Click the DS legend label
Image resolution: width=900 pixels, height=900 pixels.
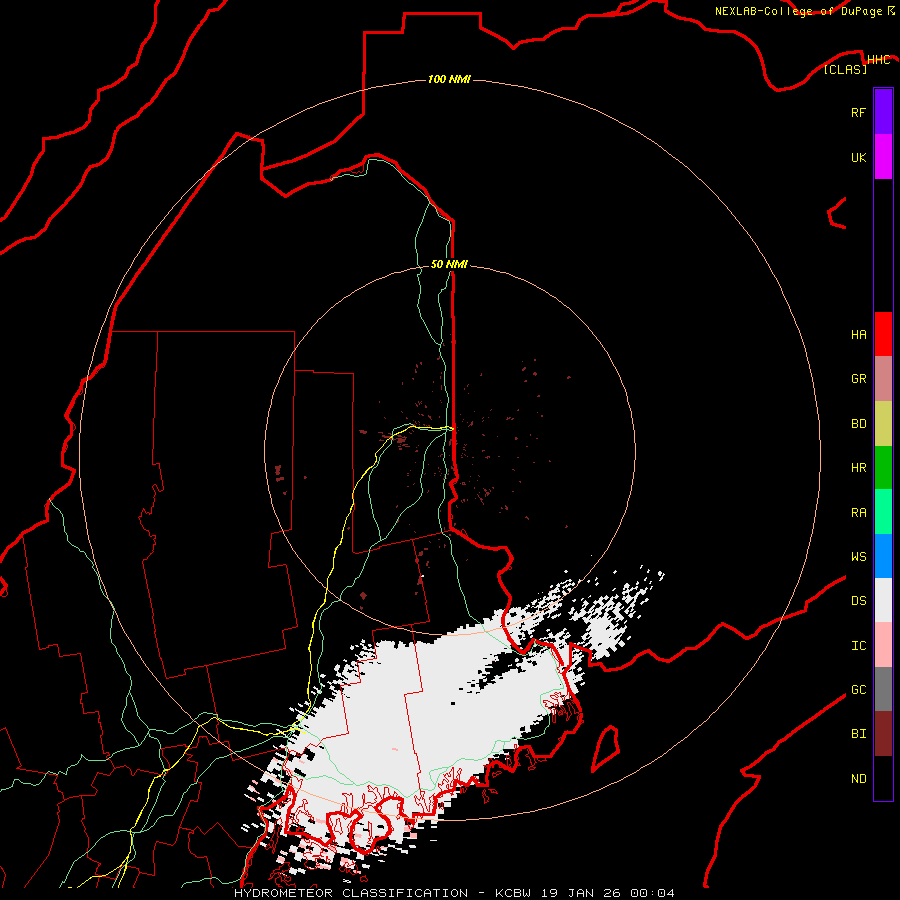point(858,601)
